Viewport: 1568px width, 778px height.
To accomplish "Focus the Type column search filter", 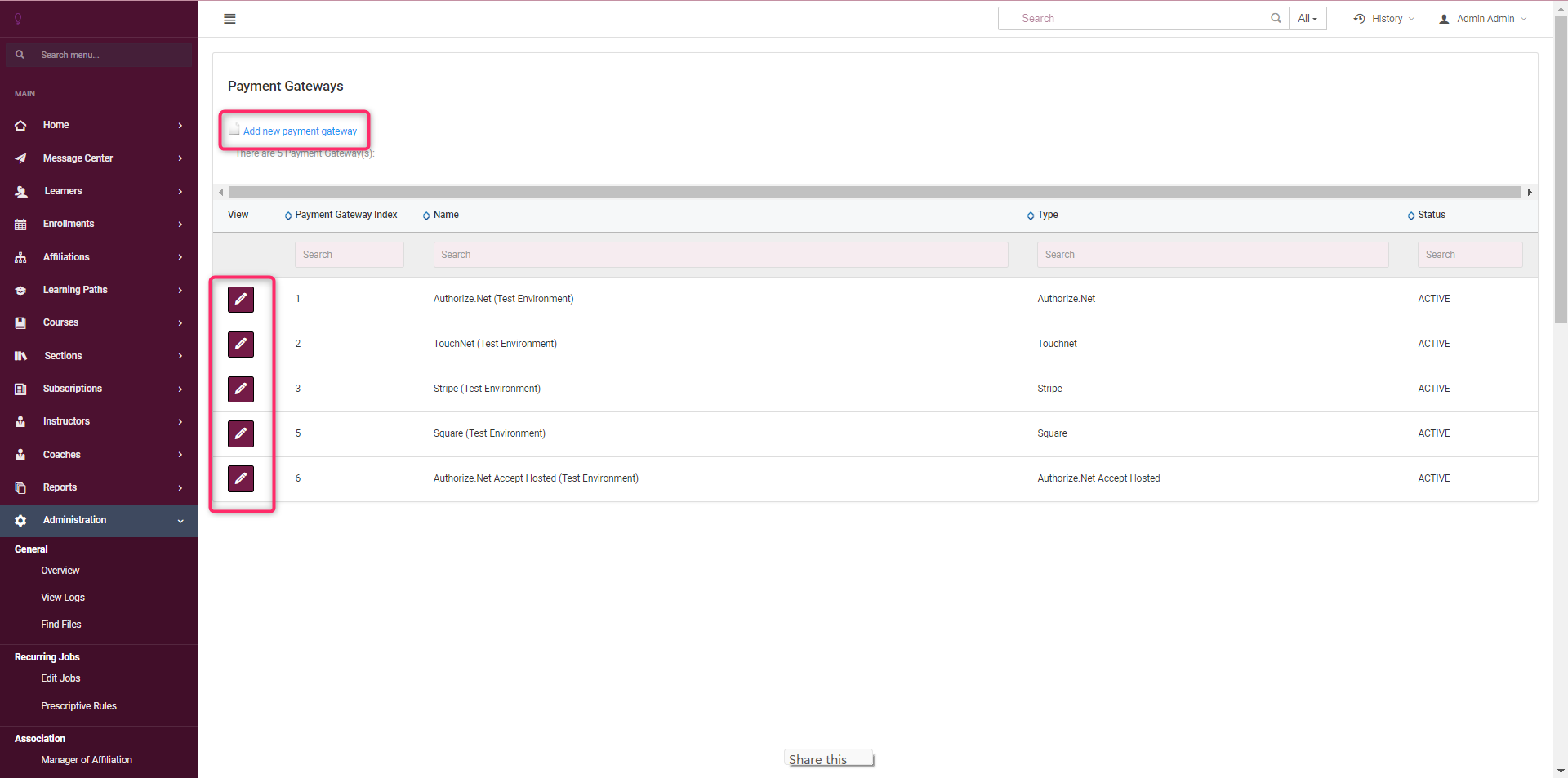I will tap(1213, 255).
